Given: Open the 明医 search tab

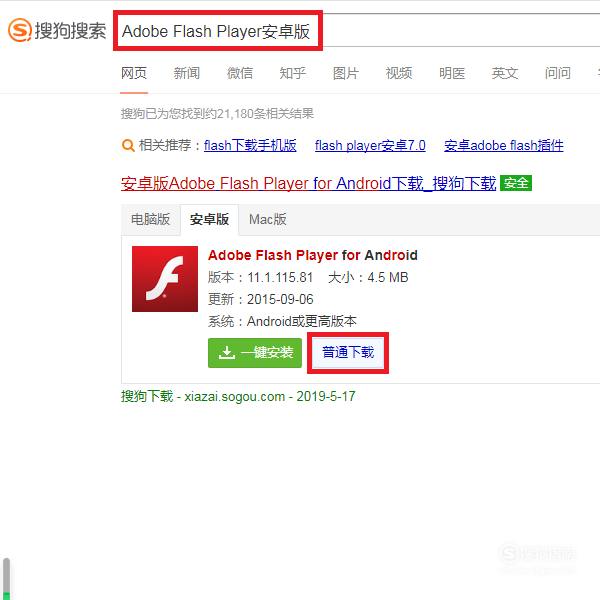Looking at the screenshot, I should (452, 73).
